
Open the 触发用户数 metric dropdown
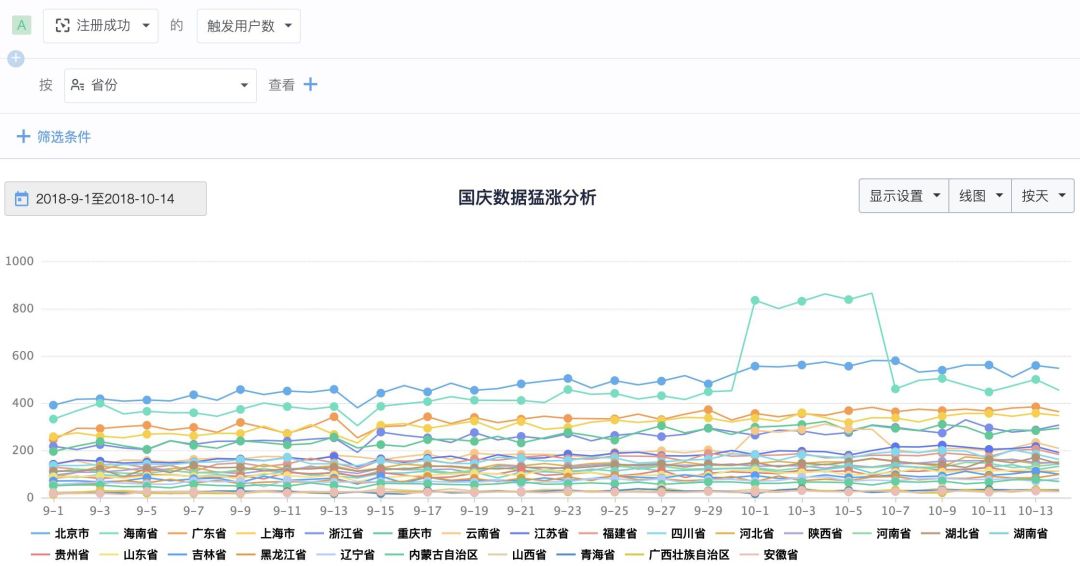(x=248, y=26)
